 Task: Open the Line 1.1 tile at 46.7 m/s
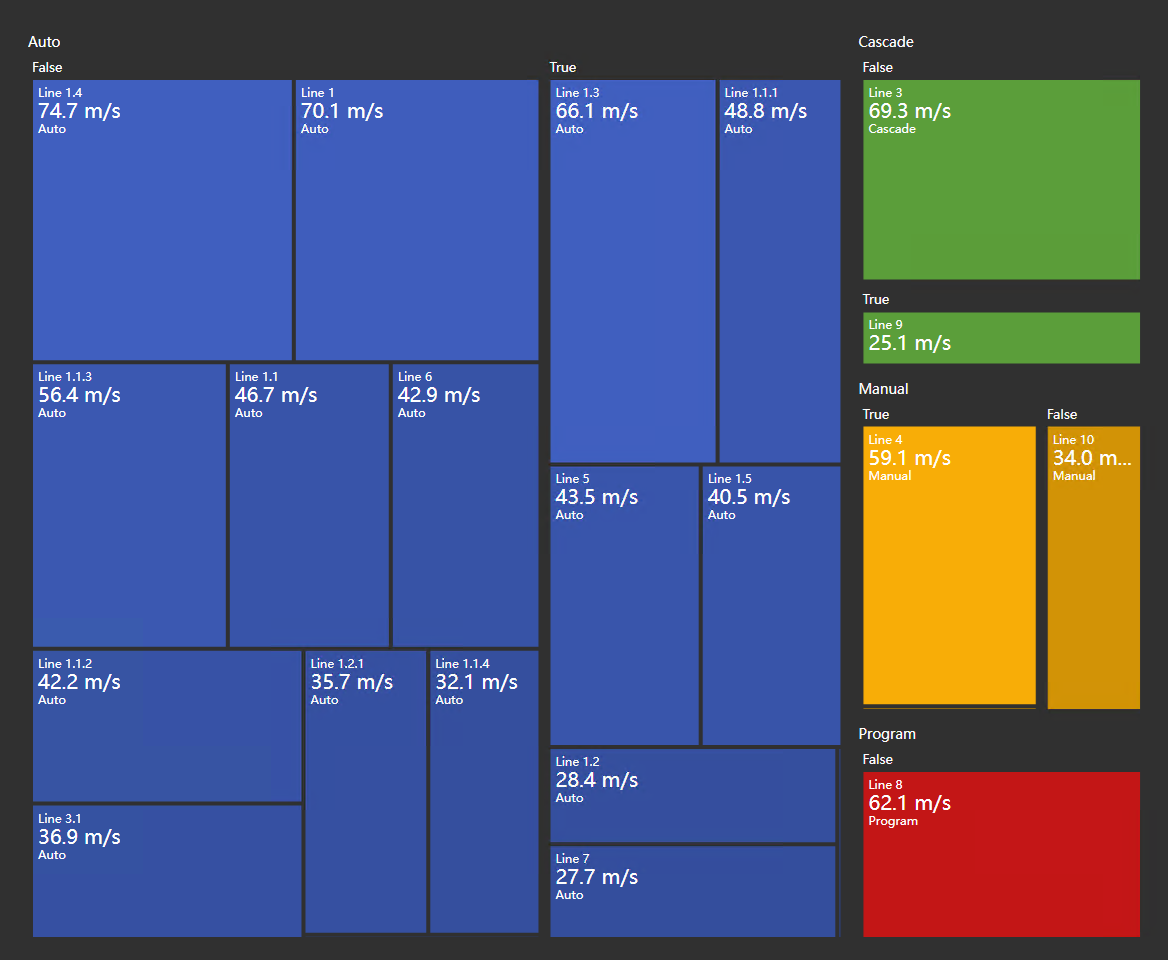pyautogui.click(x=309, y=506)
